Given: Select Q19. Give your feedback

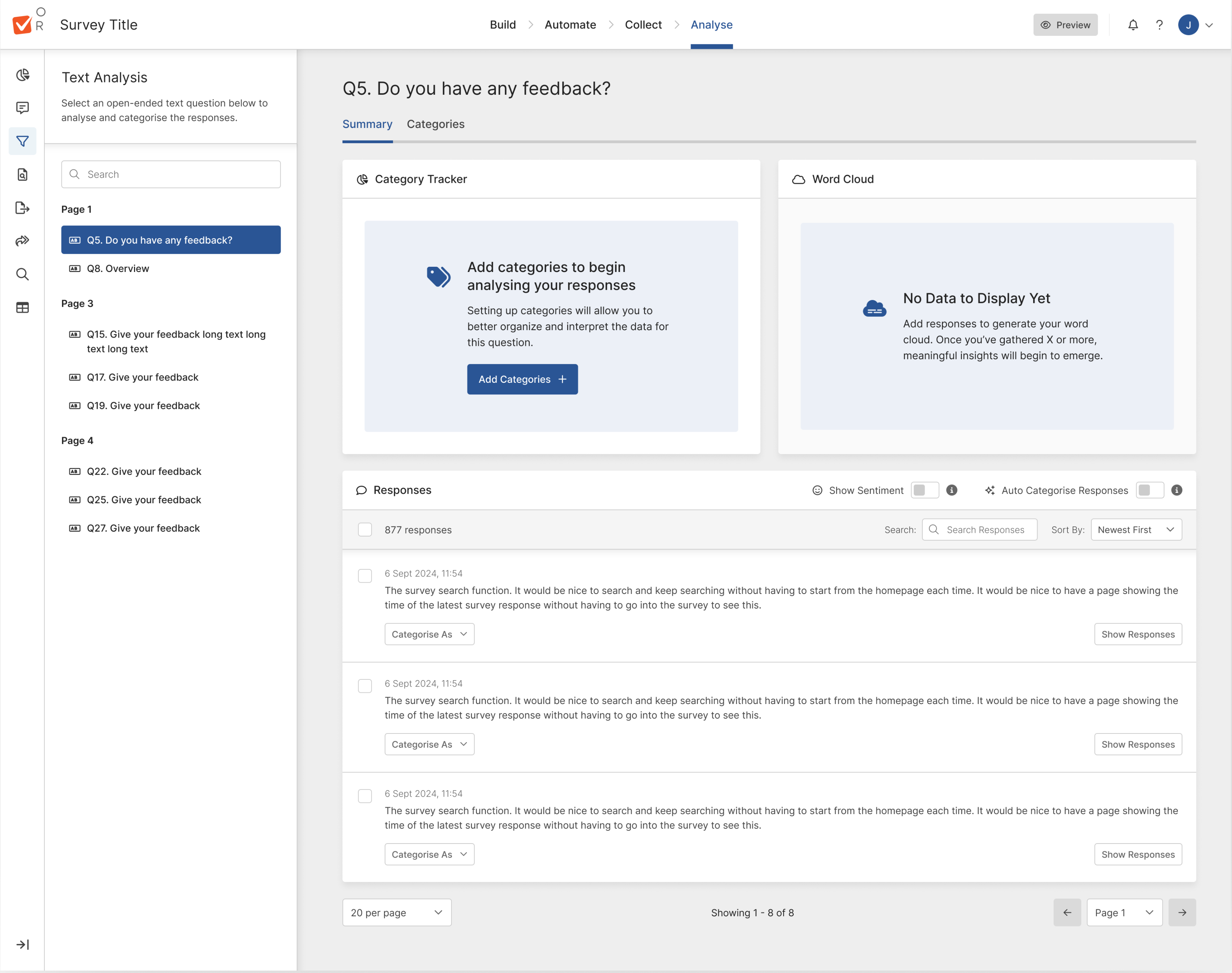Looking at the screenshot, I should [171, 406].
